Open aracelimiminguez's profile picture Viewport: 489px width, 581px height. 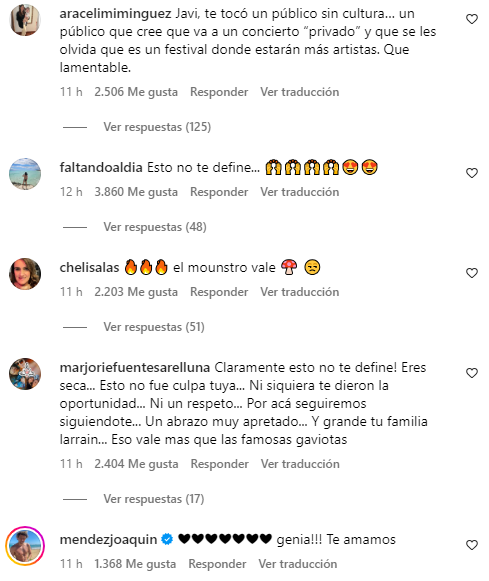[25, 20]
